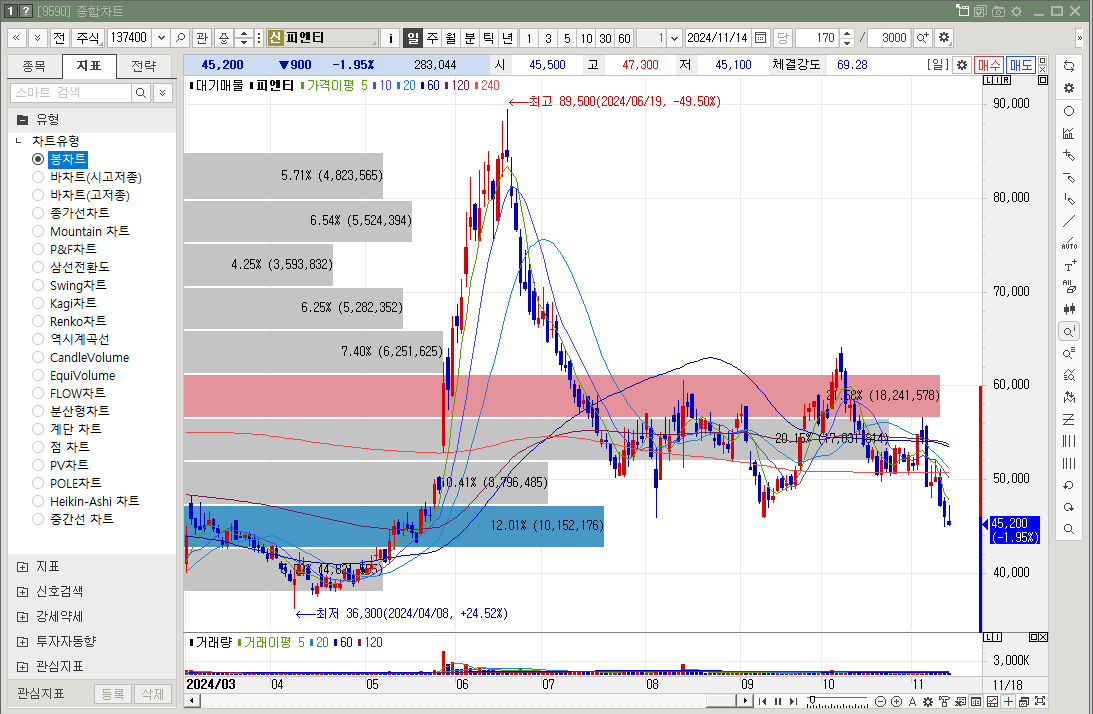This screenshot has height=714, width=1093.
Task: Click the blue 매도 sell button
Action: (1021, 65)
